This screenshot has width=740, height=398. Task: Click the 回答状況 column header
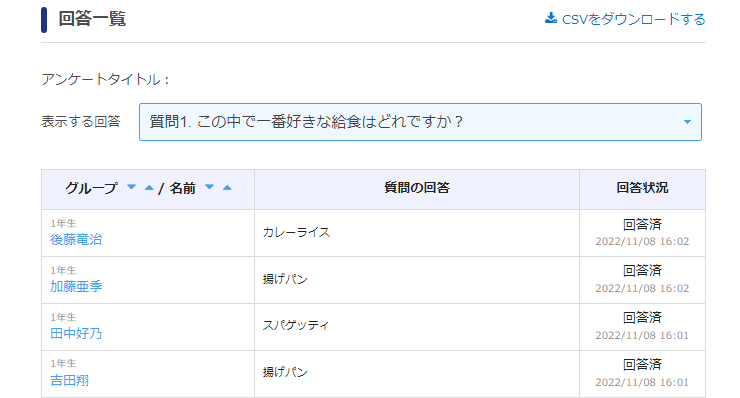click(x=642, y=188)
